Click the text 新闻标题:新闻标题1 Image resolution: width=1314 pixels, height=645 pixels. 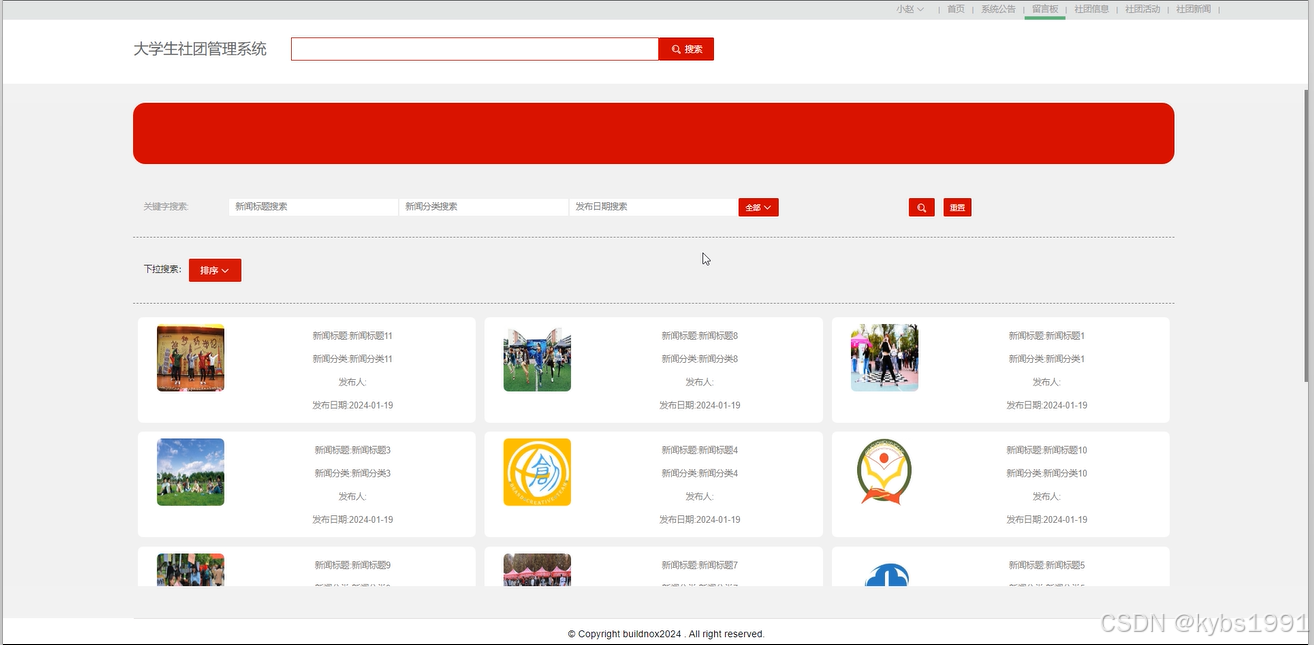(1046, 336)
